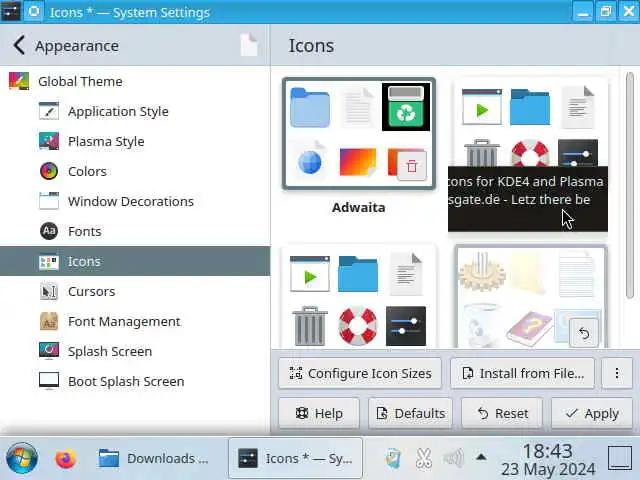
Task: Click the show desktop icon
Action: click(620, 458)
